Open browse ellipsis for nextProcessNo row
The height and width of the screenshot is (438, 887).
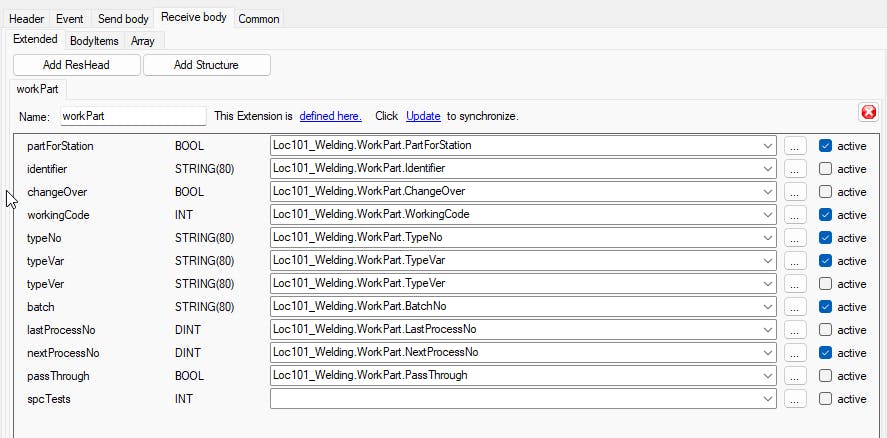(795, 353)
